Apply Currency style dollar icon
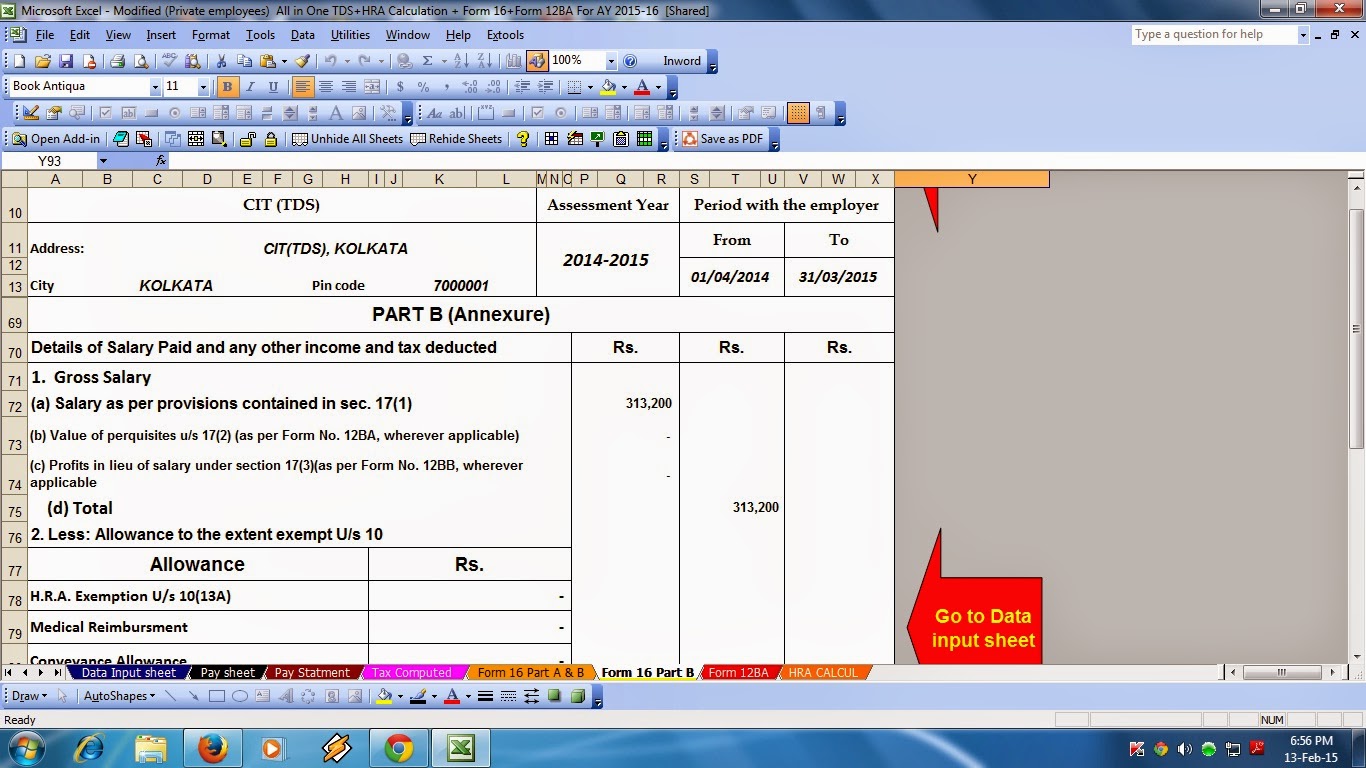 [401, 87]
